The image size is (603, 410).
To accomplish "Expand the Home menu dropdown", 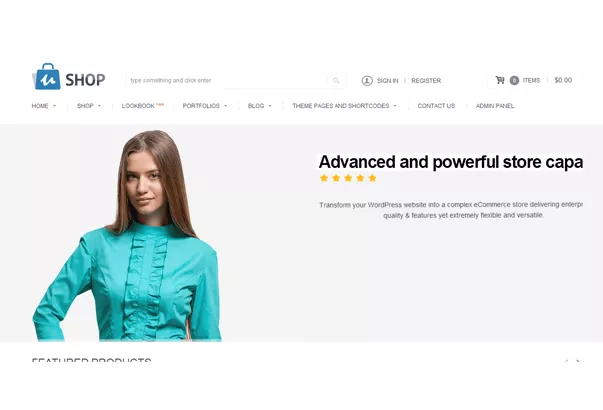I will 43,106.
